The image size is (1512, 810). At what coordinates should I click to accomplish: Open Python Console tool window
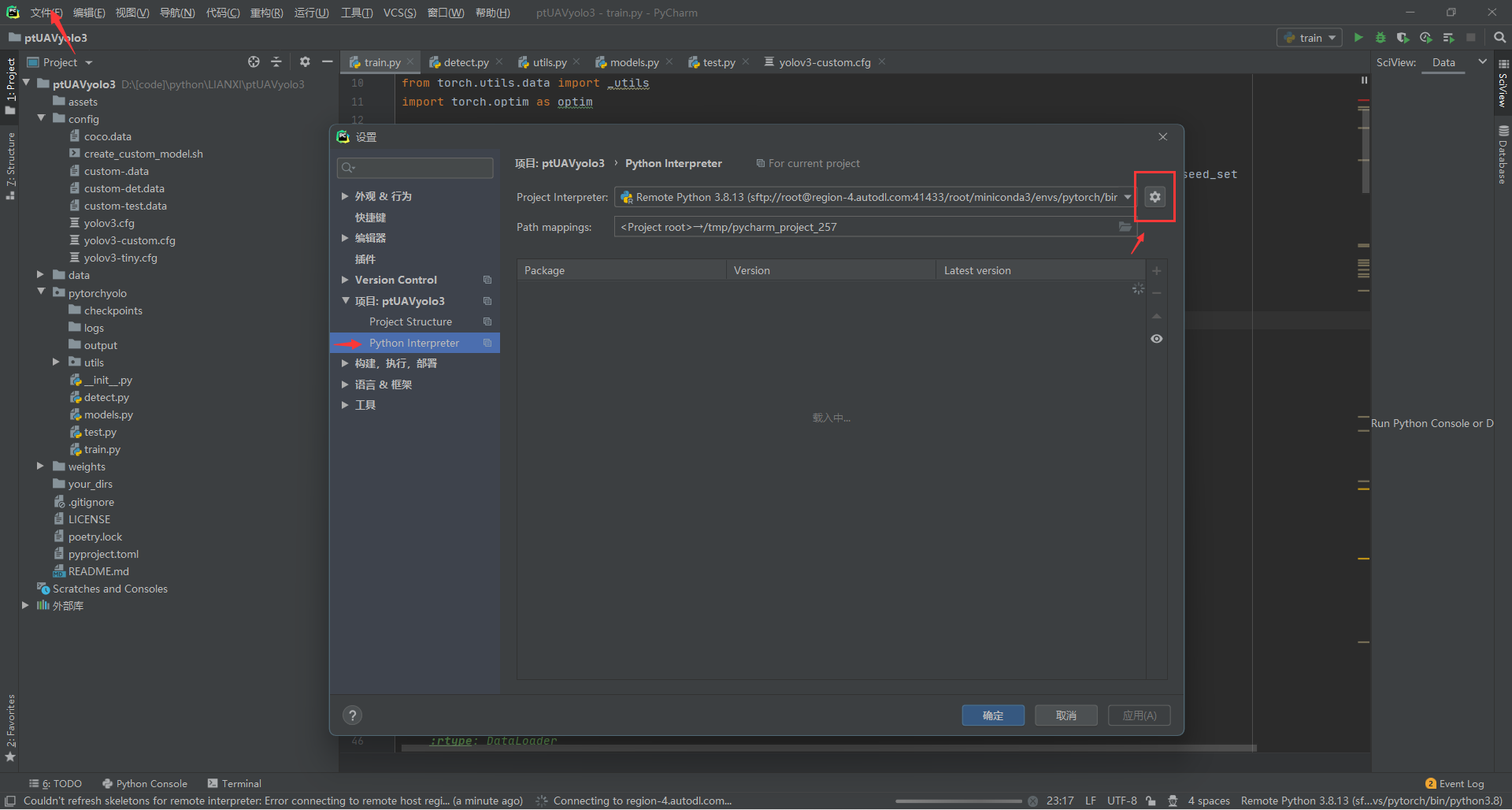(x=145, y=783)
